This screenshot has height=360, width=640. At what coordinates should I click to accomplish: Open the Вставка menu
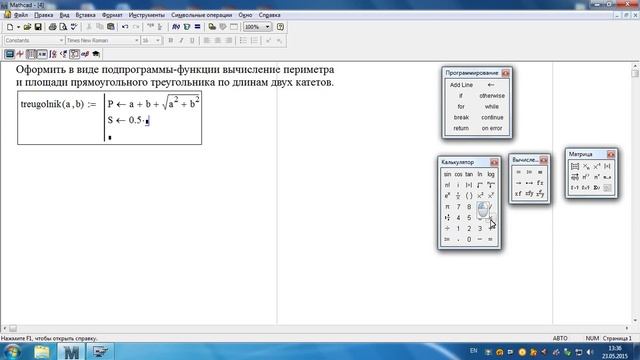pos(85,15)
